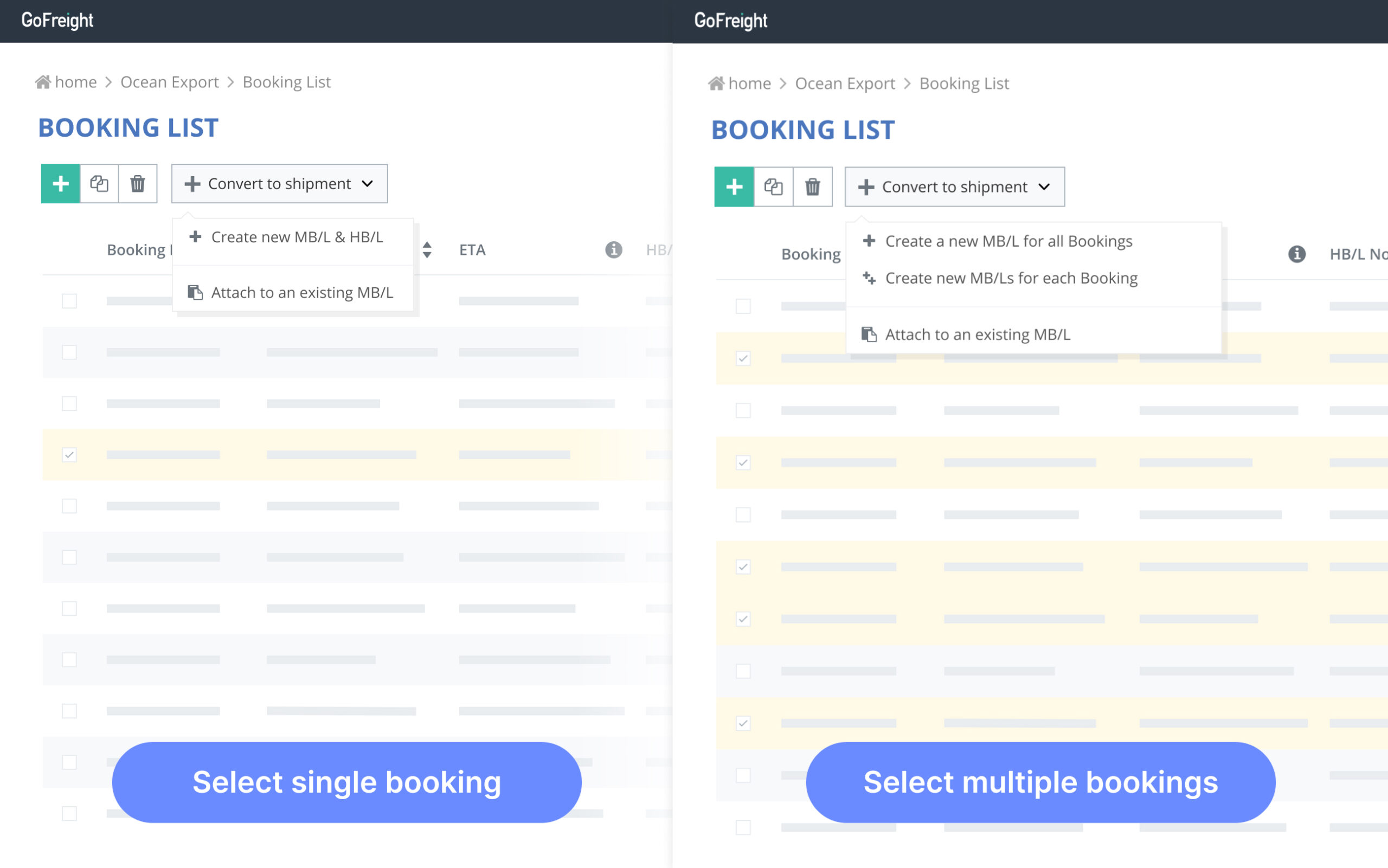Click the Ocean Export breadcrumb in left panel
This screenshot has height=868, width=1388.
pos(169,82)
